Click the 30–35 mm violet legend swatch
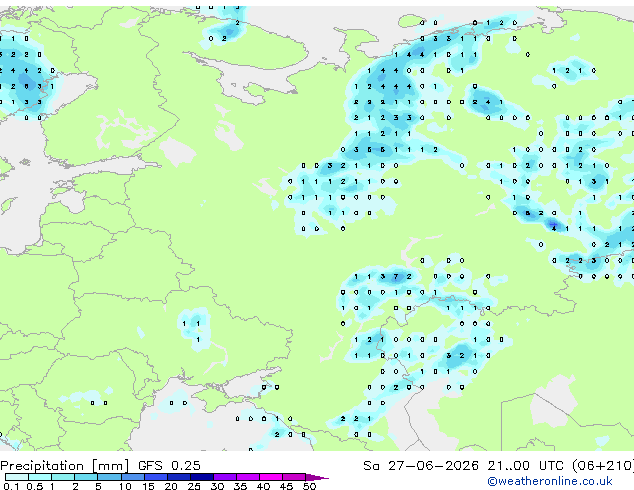 tap(224, 477)
